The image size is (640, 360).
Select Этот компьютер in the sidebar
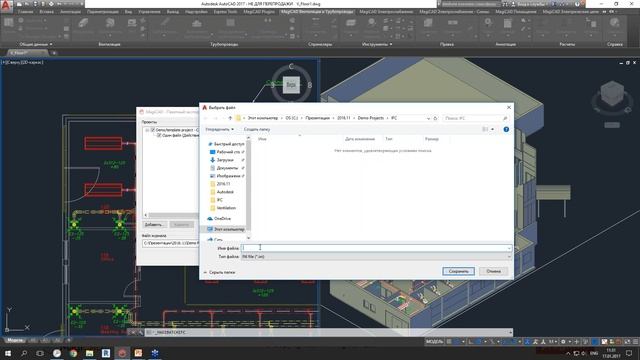(226, 229)
